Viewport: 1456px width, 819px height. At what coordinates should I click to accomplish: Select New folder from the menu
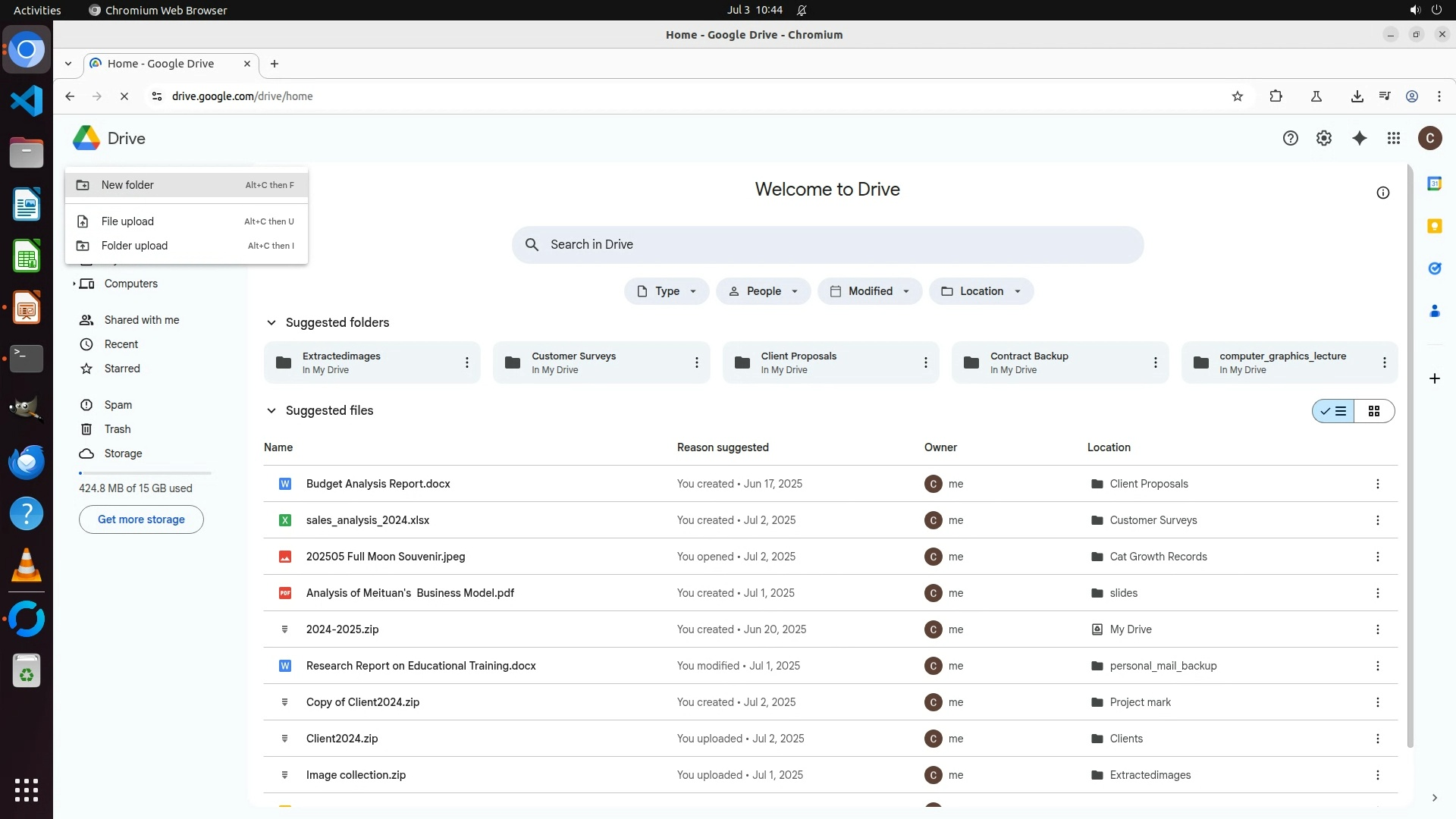[127, 185]
